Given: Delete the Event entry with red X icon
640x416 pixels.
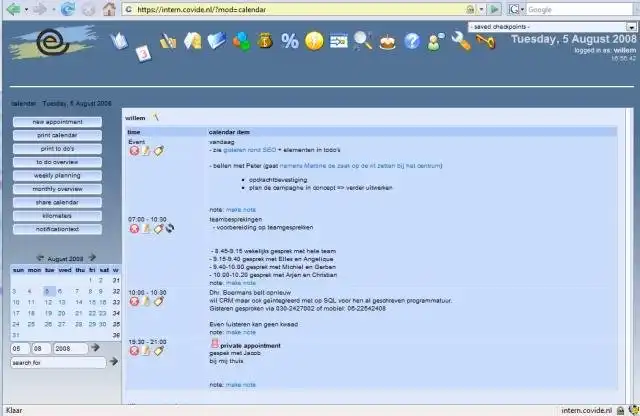Looking at the screenshot, I should [134, 151].
